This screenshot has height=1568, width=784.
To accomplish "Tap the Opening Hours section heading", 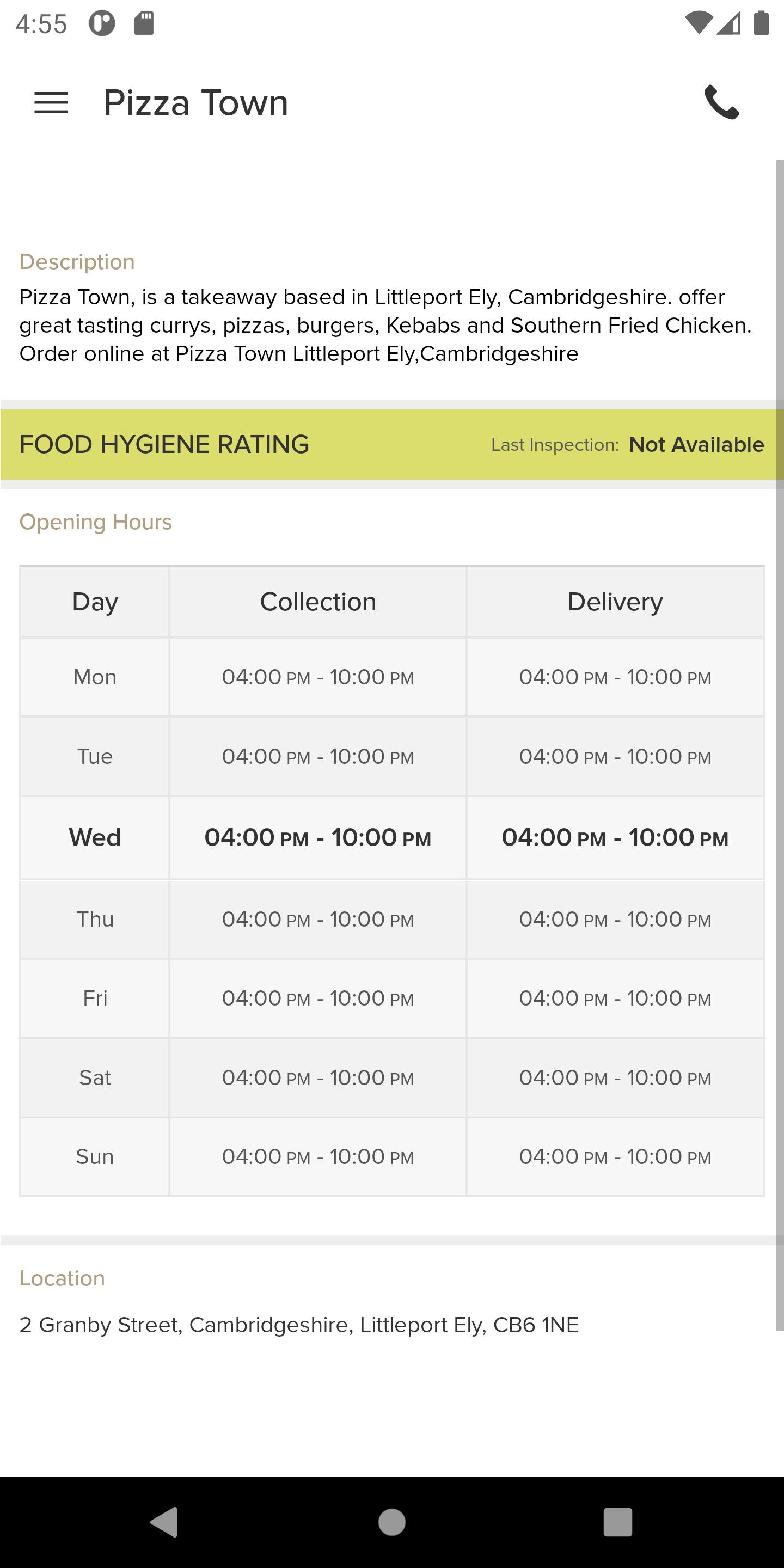I will click(96, 522).
